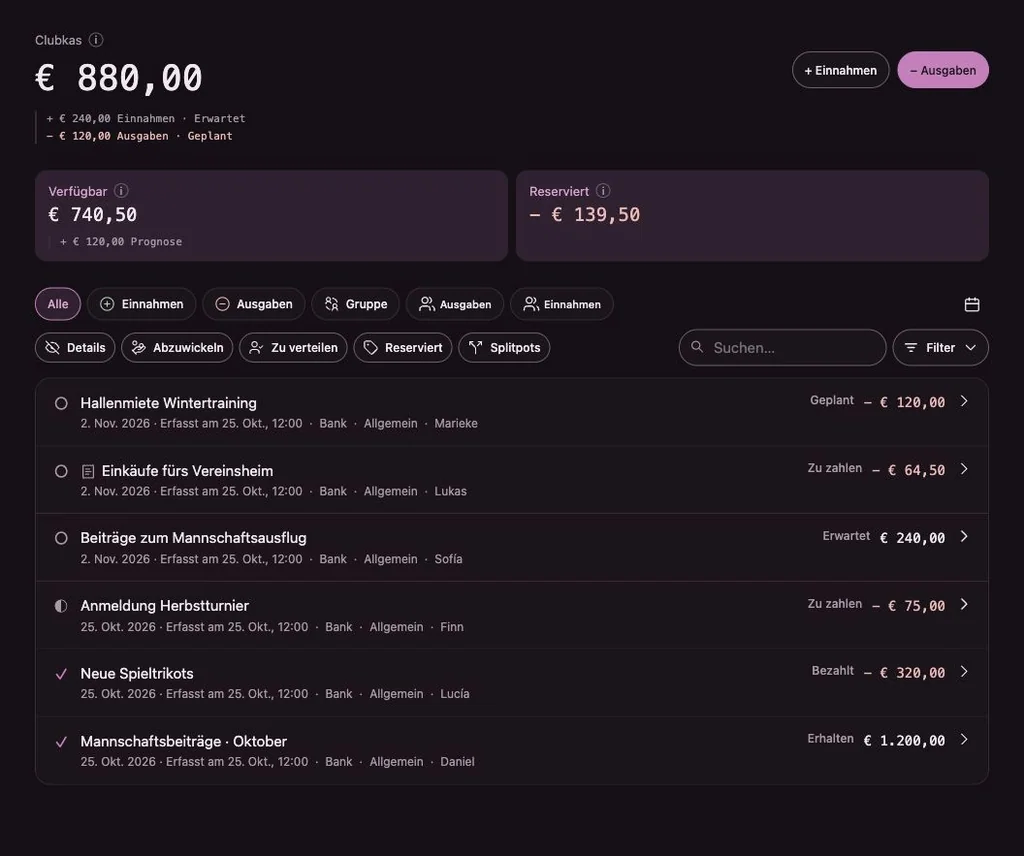Expand Anmeldung Herbstturnier row chevron

click(964, 604)
